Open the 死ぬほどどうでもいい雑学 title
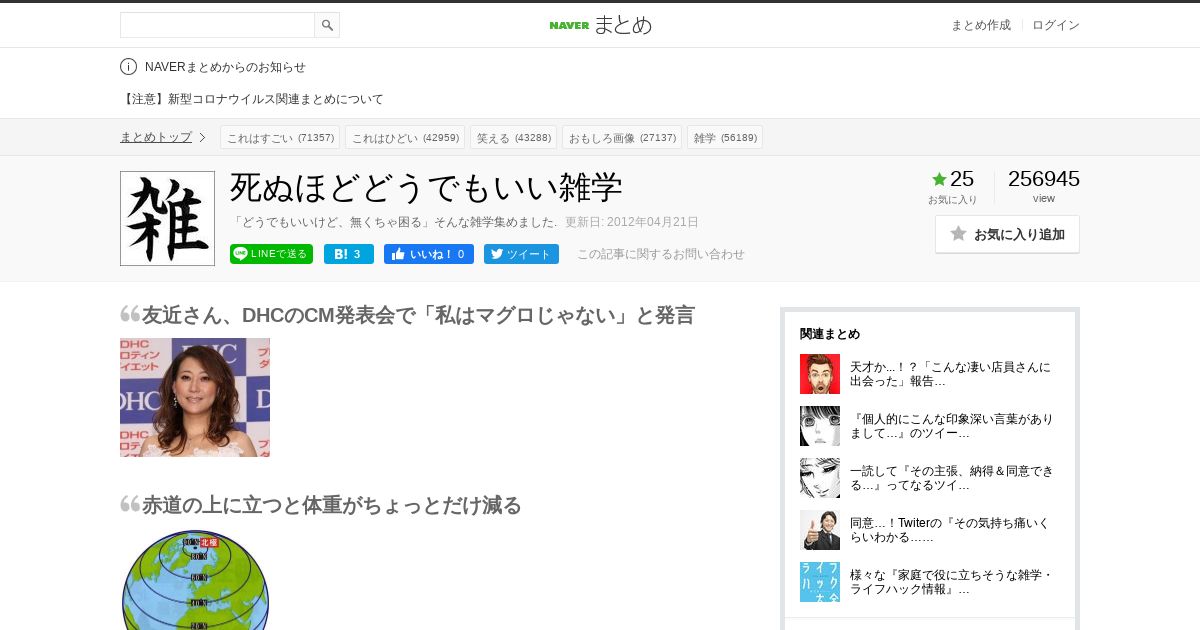Screen dimensions: 1200x630 [x=426, y=187]
